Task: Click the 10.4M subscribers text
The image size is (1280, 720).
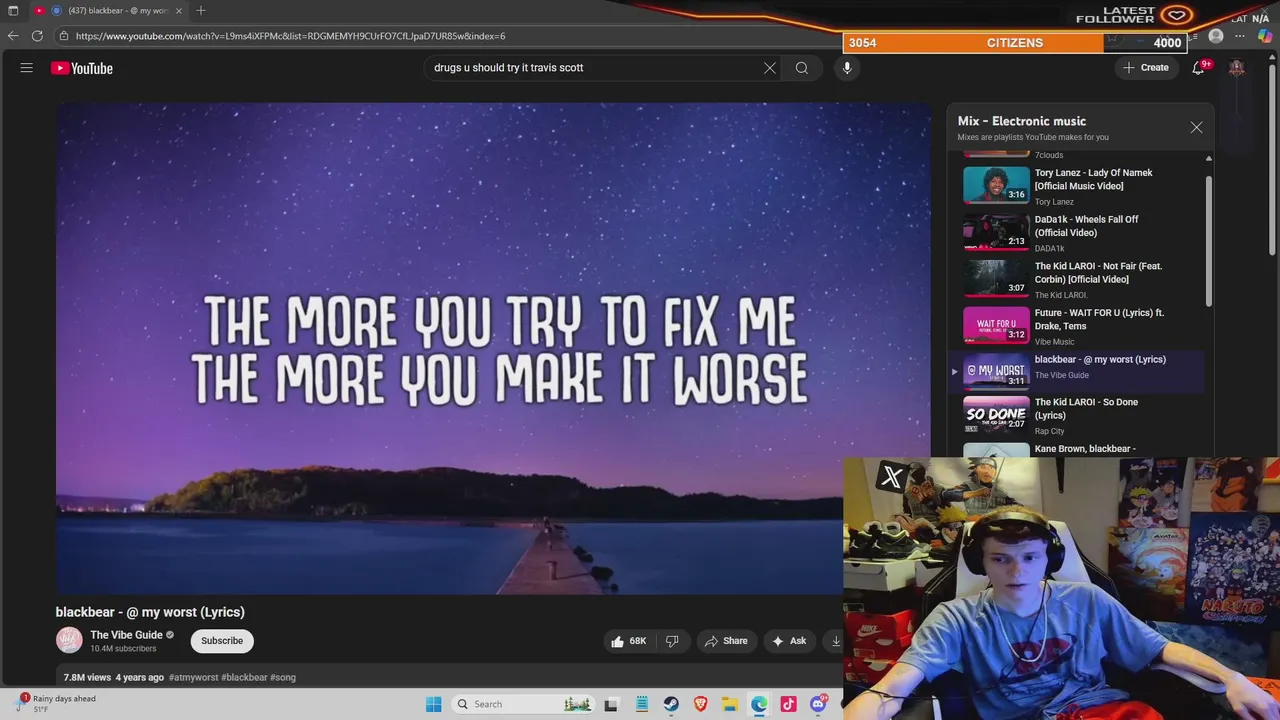Action: 123,649
